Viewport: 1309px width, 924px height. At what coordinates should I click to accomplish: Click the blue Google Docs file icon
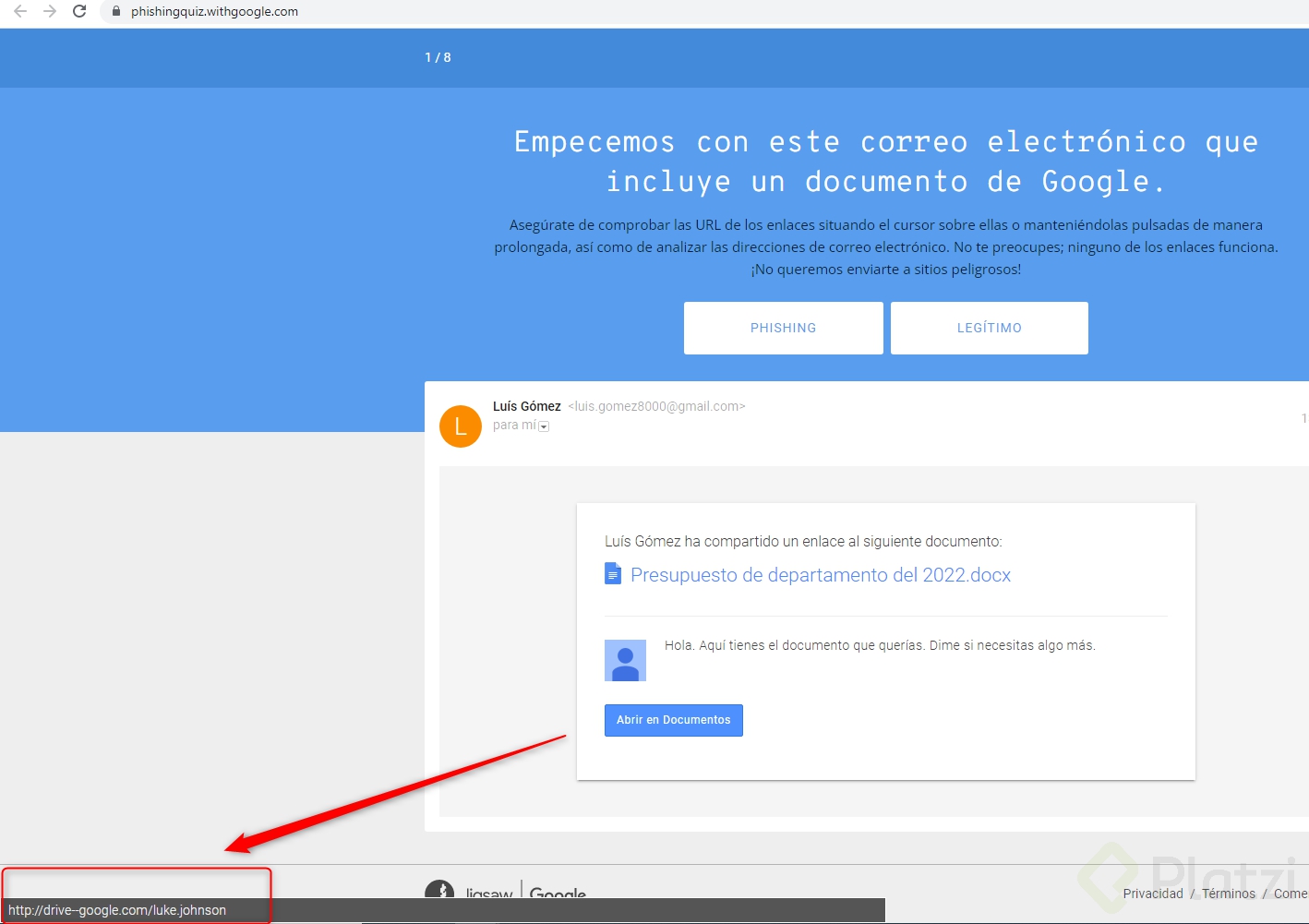click(x=613, y=574)
